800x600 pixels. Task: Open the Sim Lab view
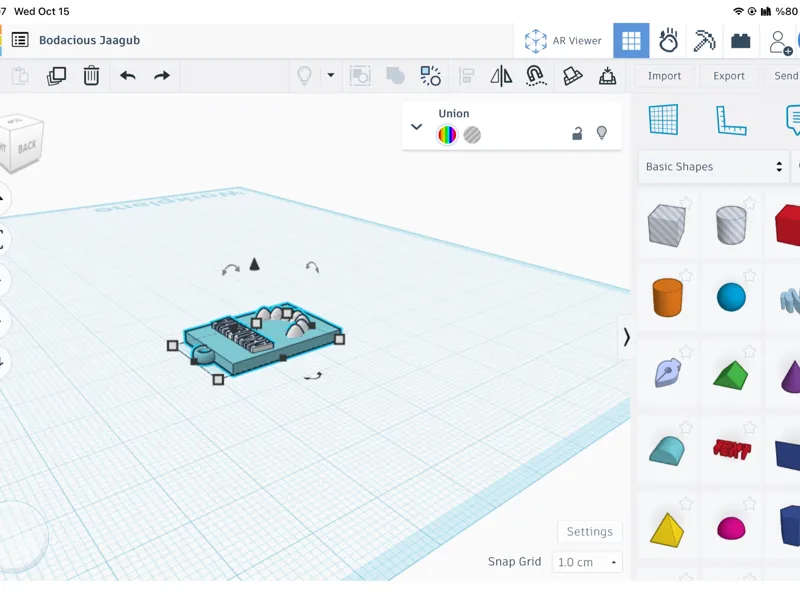[x=668, y=40]
